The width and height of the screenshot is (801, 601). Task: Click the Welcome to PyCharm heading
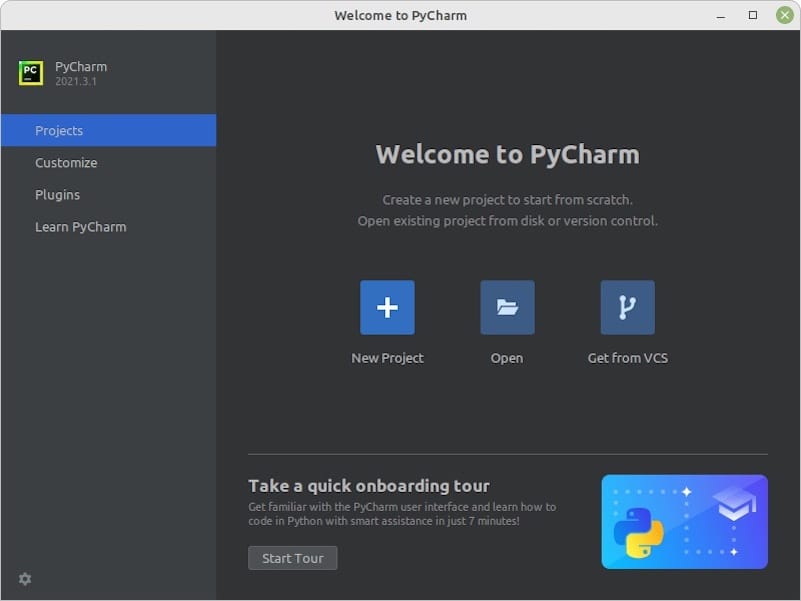(508, 155)
